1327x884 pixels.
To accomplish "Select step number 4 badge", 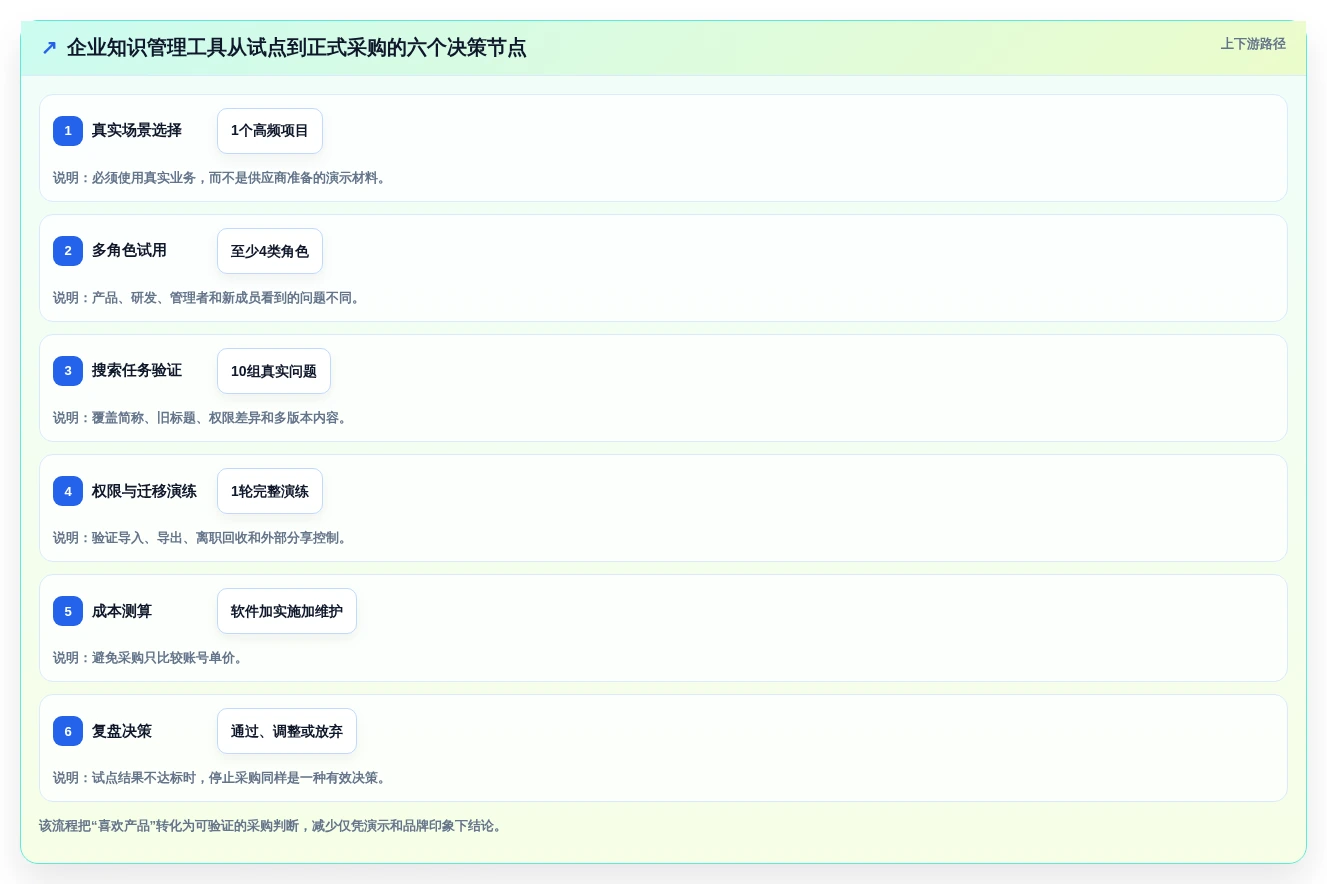I will (x=68, y=491).
